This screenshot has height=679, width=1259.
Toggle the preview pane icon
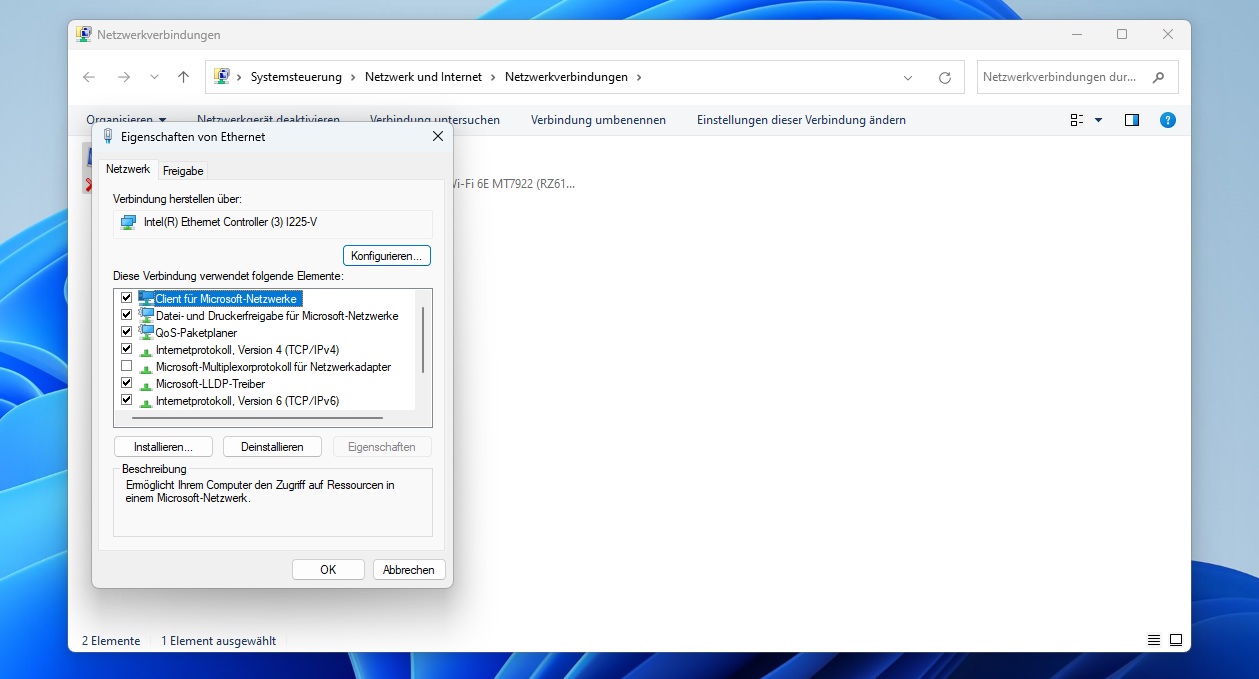tap(1132, 120)
